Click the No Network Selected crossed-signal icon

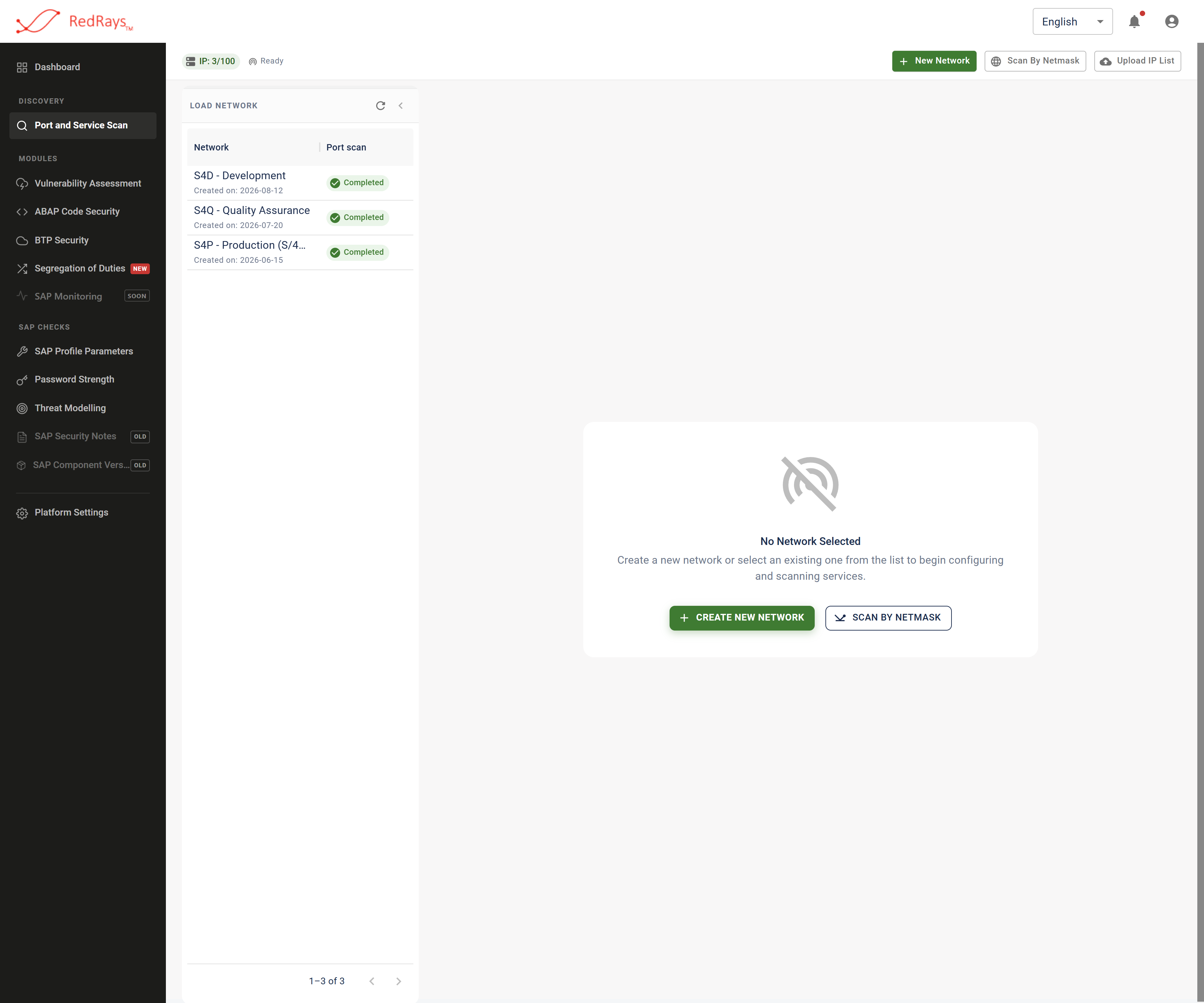[x=810, y=484]
